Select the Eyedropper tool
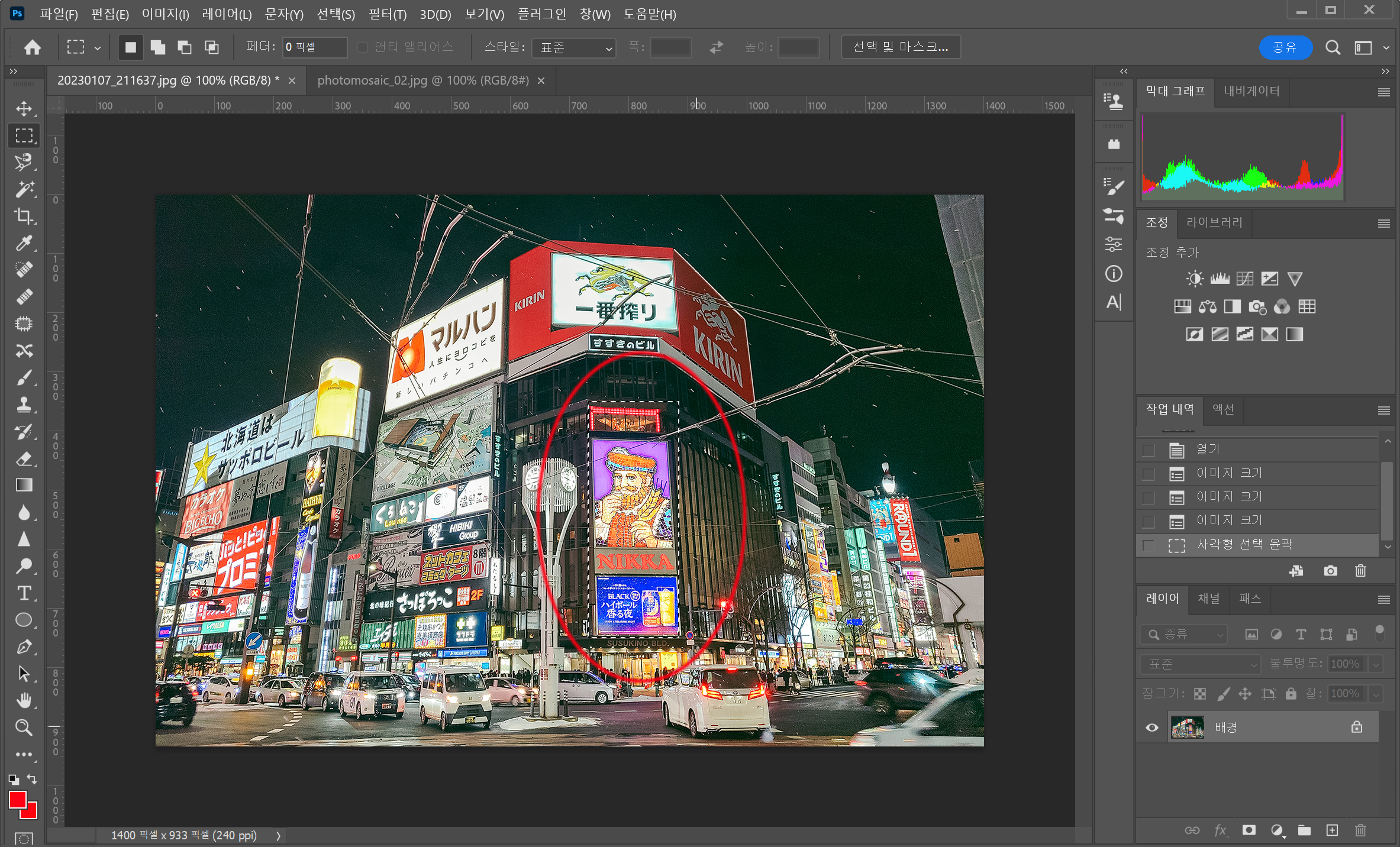 [24, 243]
